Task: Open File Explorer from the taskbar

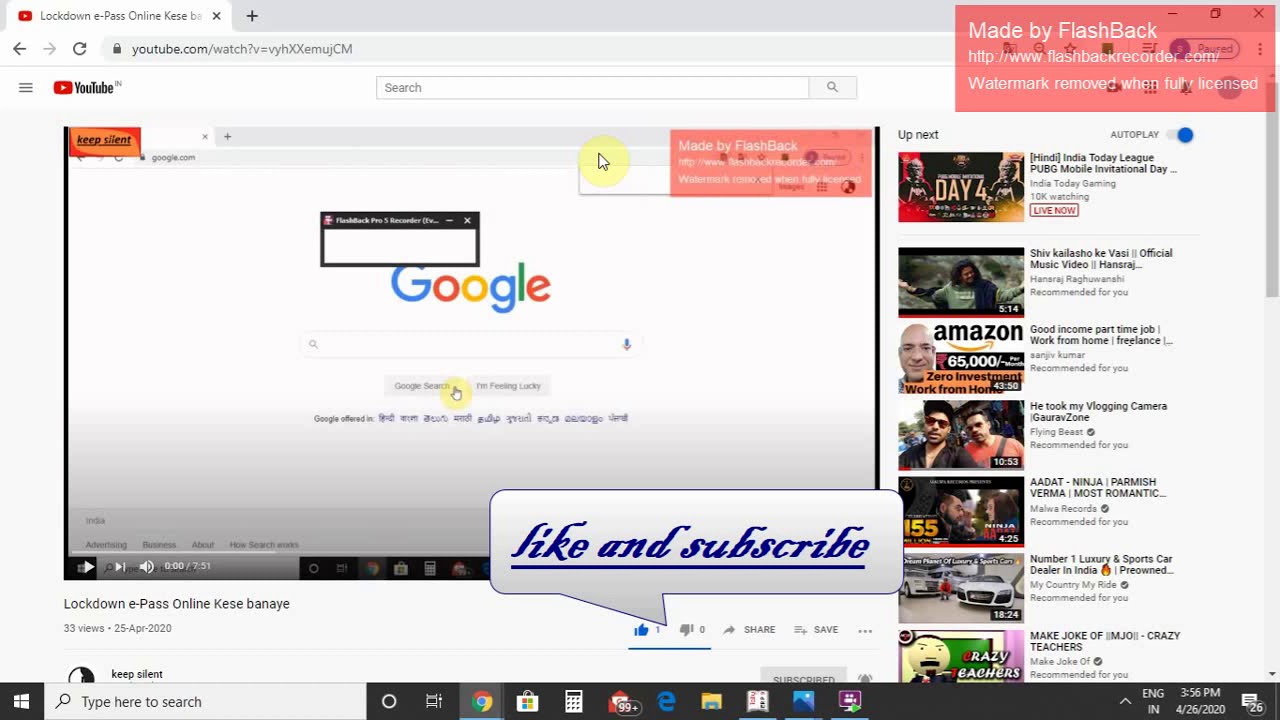Action: (712, 702)
